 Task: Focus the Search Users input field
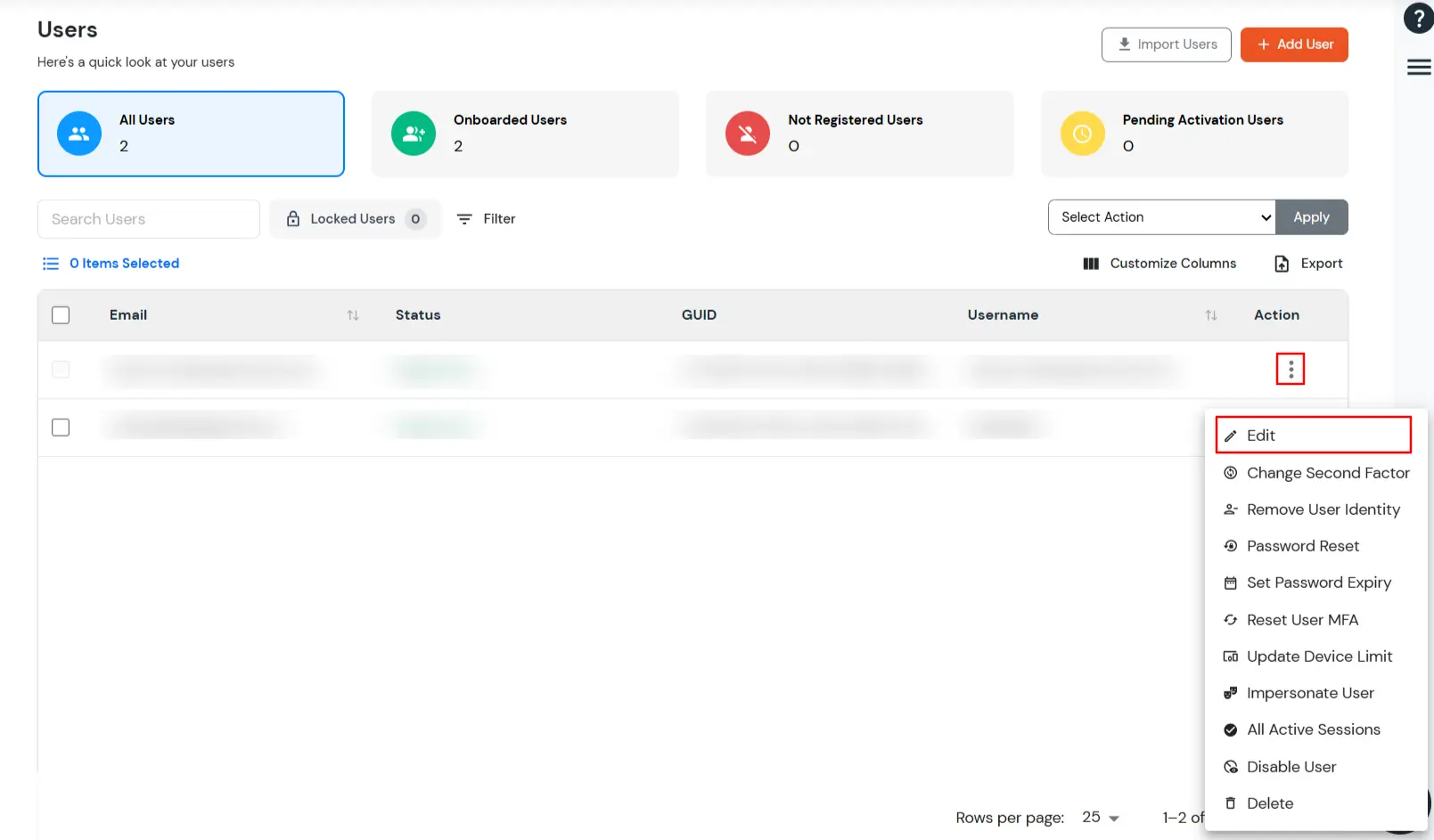click(x=149, y=219)
